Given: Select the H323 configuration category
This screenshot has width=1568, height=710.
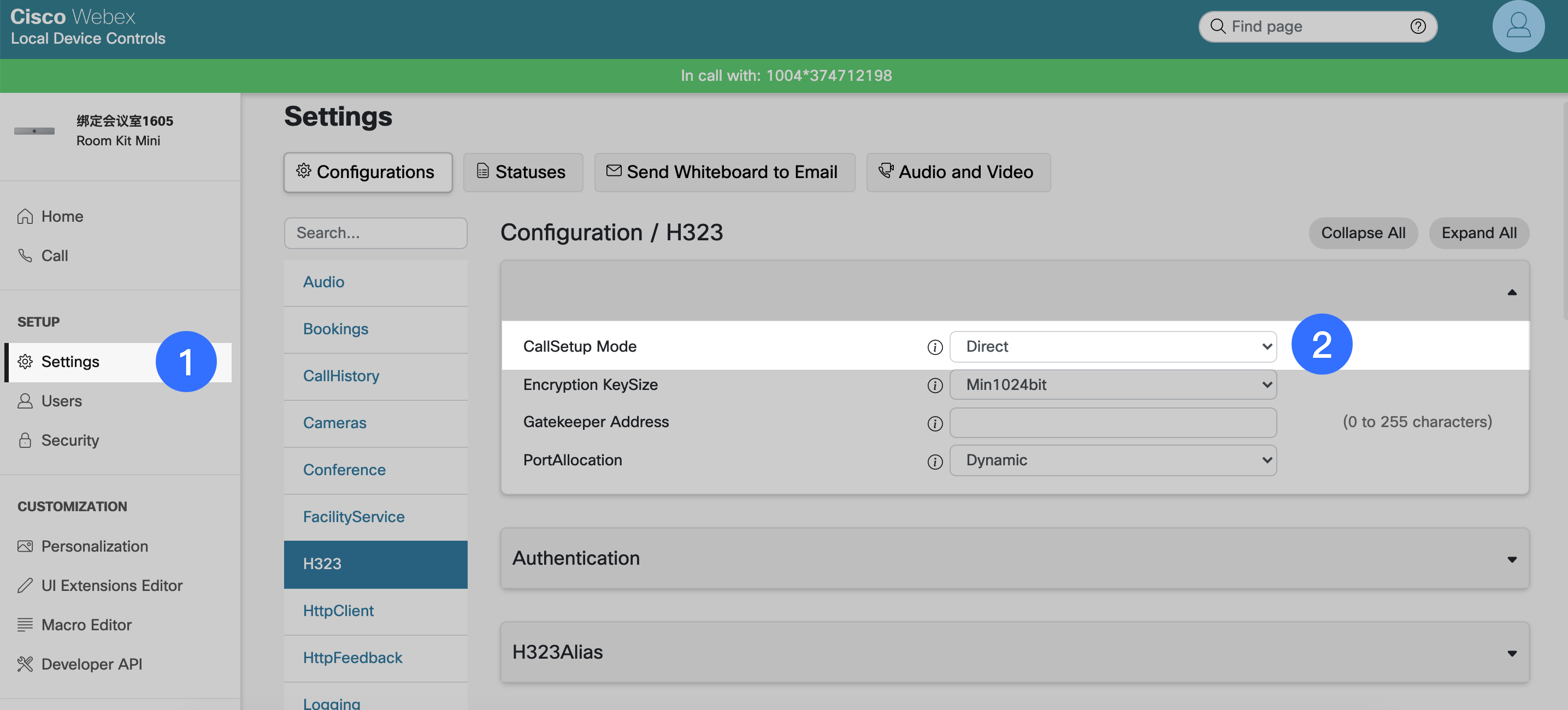Looking at the screenshot, I should coord(375,564).
